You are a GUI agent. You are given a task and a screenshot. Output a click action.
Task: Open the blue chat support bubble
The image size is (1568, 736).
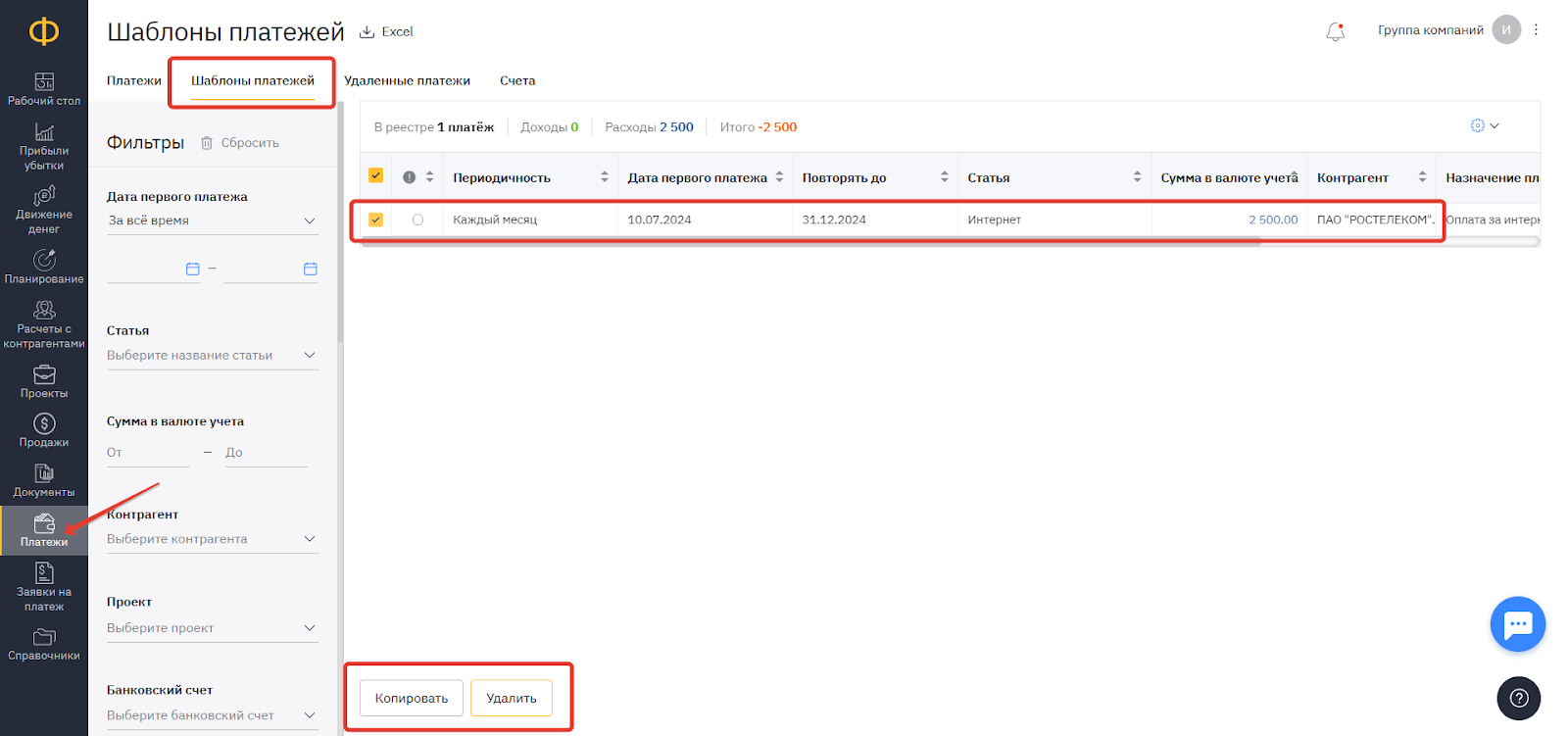click(x=1517, y=624)
